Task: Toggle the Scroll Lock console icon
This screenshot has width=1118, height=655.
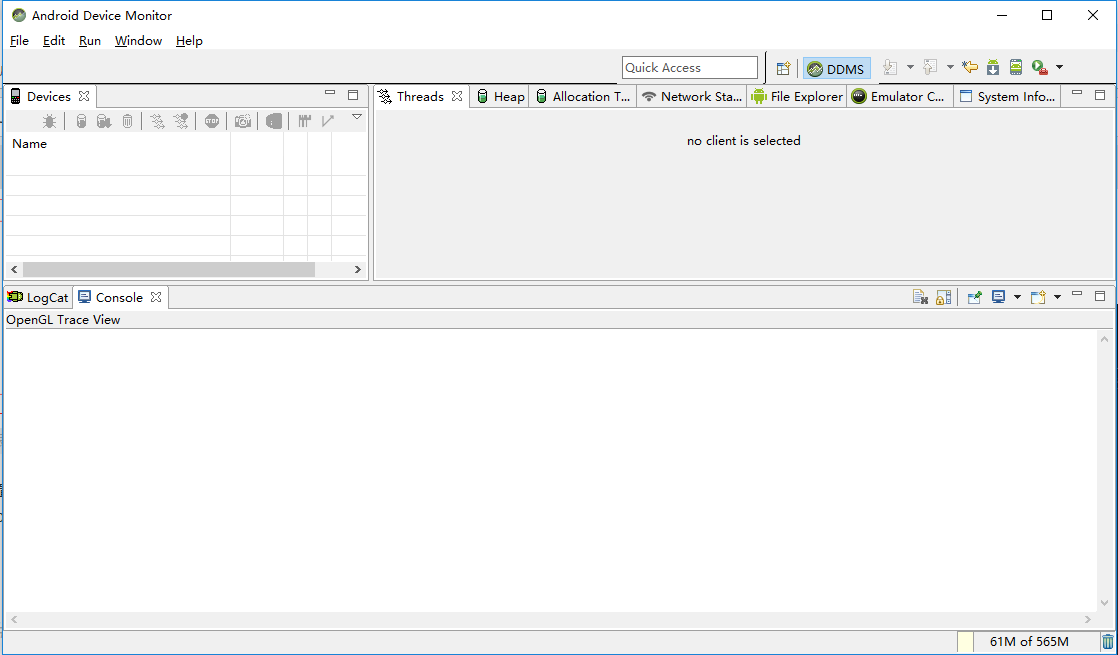Action: 943,297
